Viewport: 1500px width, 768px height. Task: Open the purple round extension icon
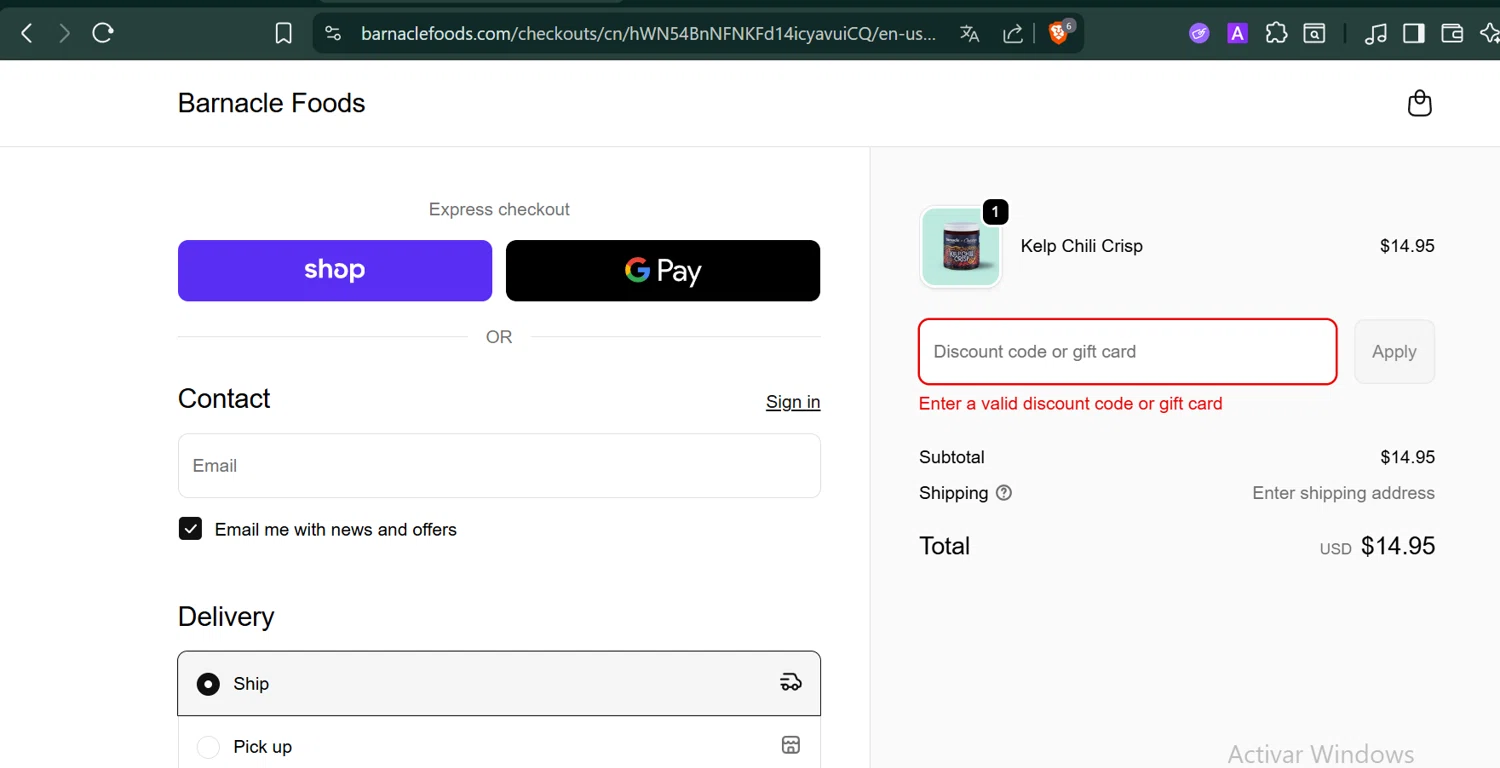click(1199, 34)
